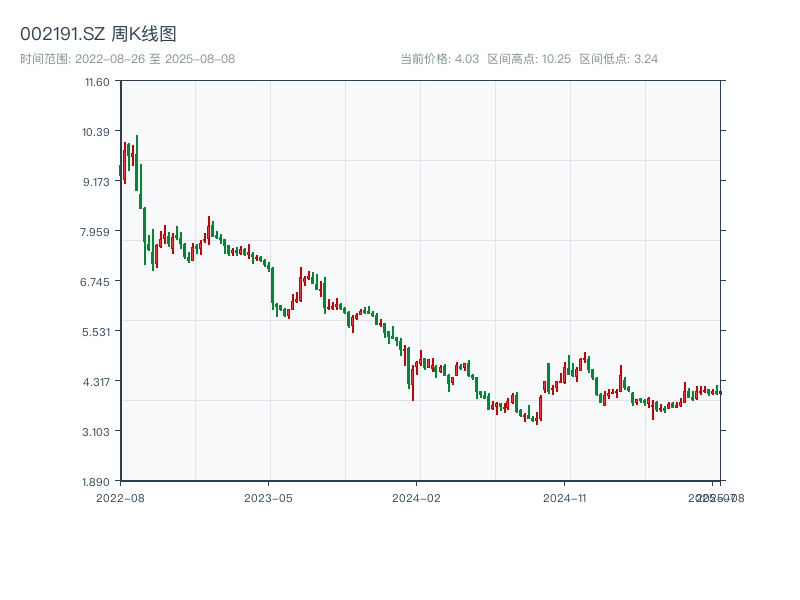Screen dimensions: 800x600
Task: Click the 时间范围 date range text
Action: (127, 59)
